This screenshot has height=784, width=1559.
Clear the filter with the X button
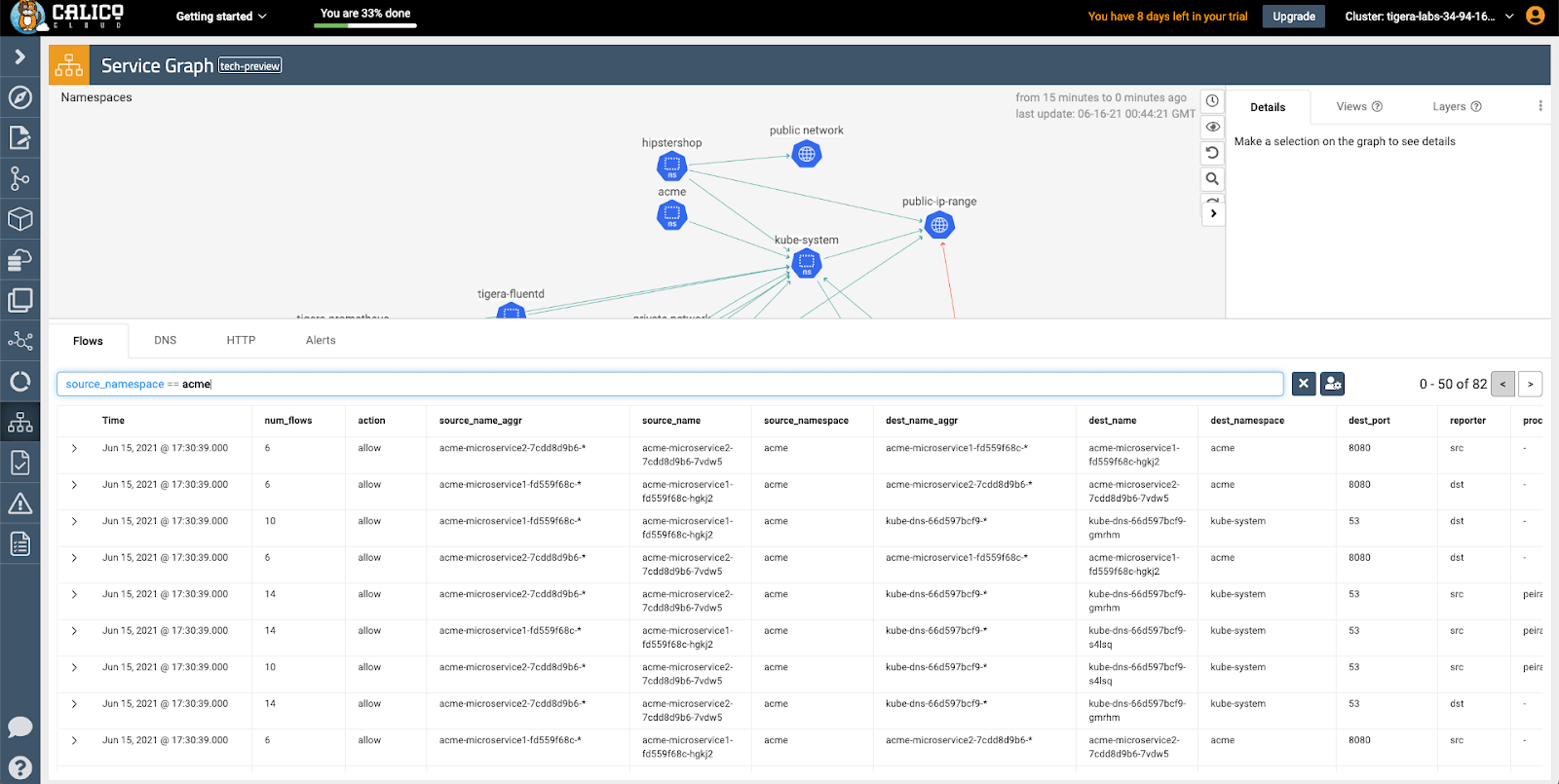tap(1304, 384)
